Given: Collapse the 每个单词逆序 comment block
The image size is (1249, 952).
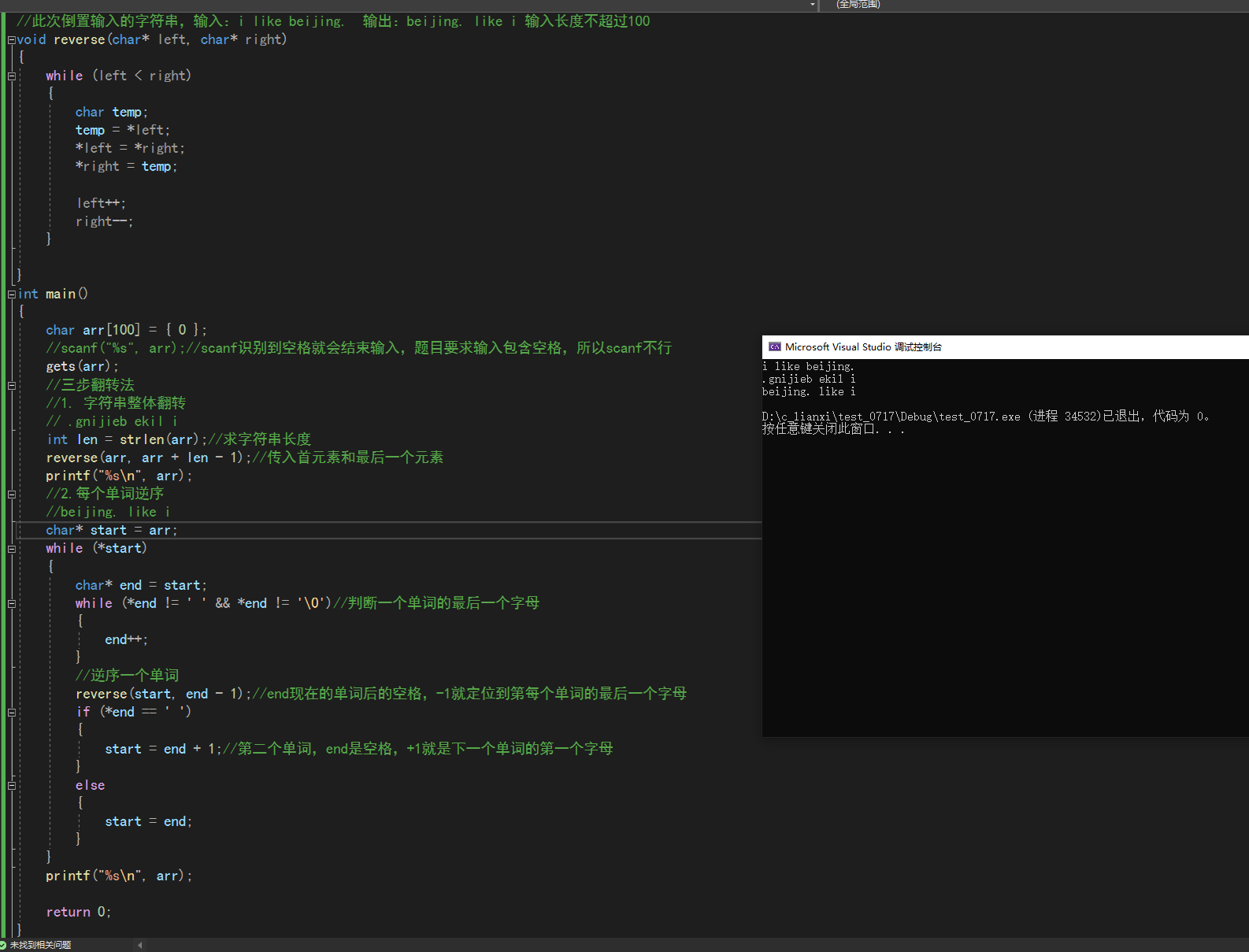Looking at the screenshot, I should [11, 495].
